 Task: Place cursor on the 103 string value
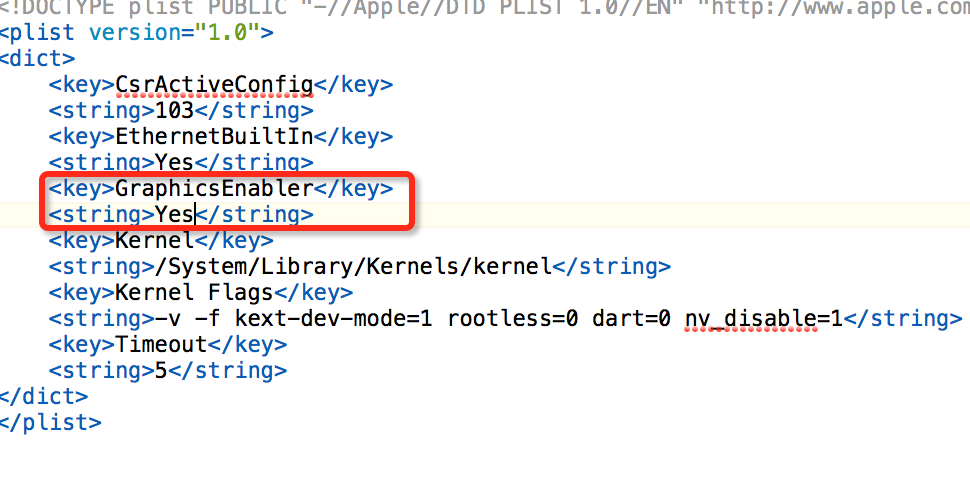click(x=174, y=111)
